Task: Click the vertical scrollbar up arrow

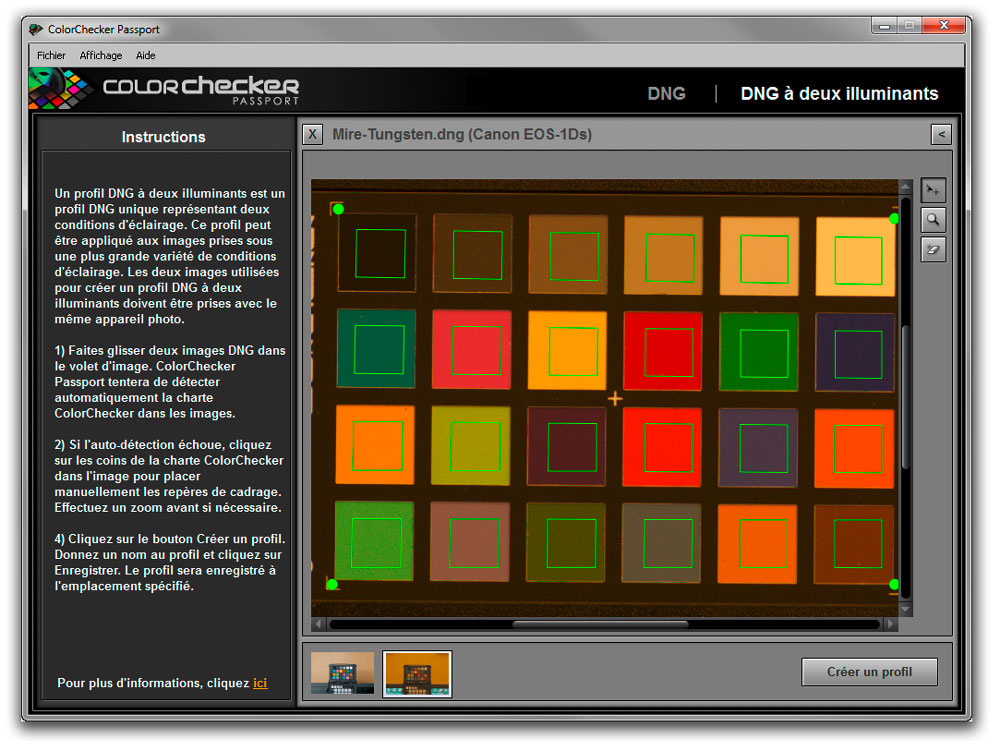Action: (905, 187)
